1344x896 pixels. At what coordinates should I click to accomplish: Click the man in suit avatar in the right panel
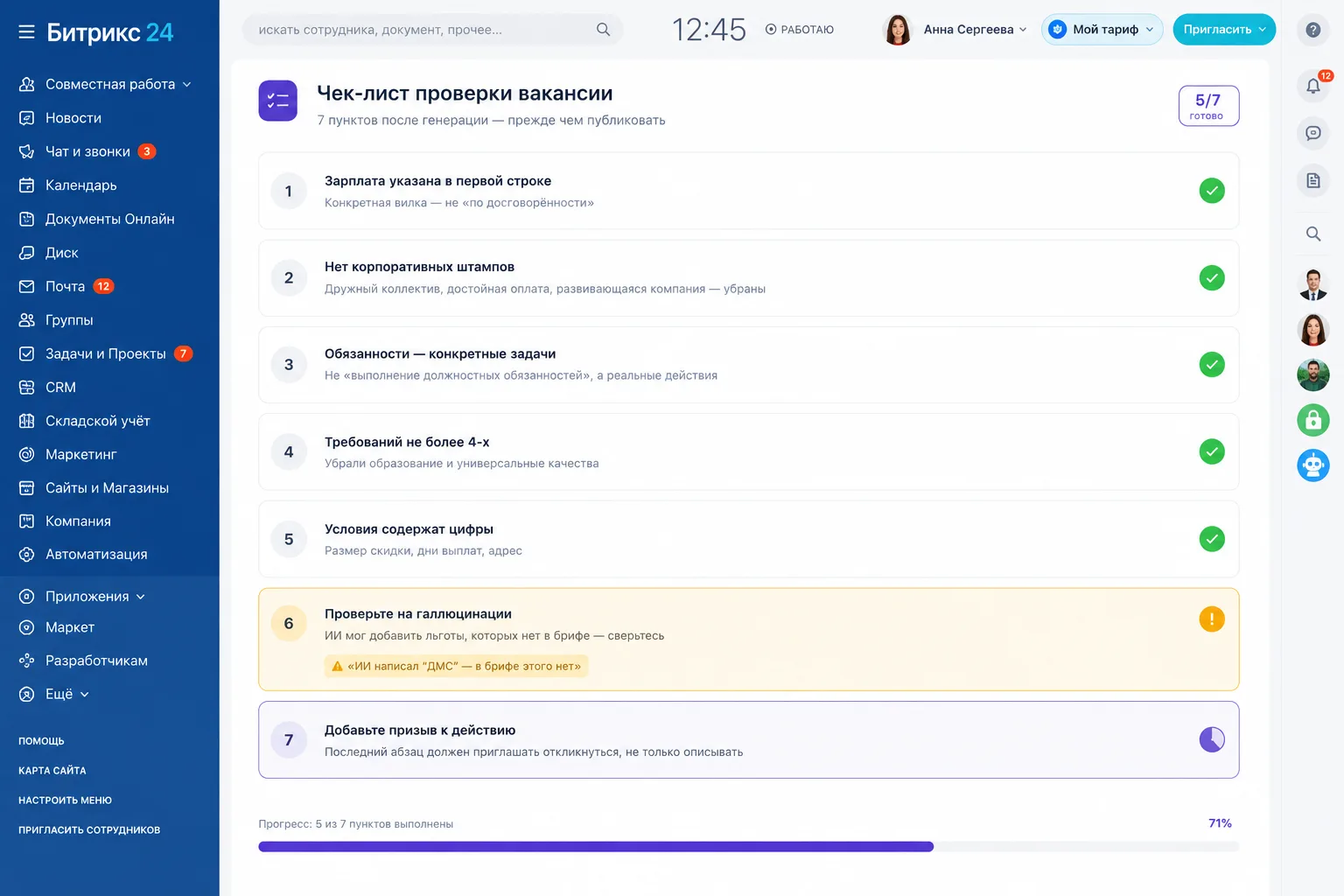(1312, 284)
